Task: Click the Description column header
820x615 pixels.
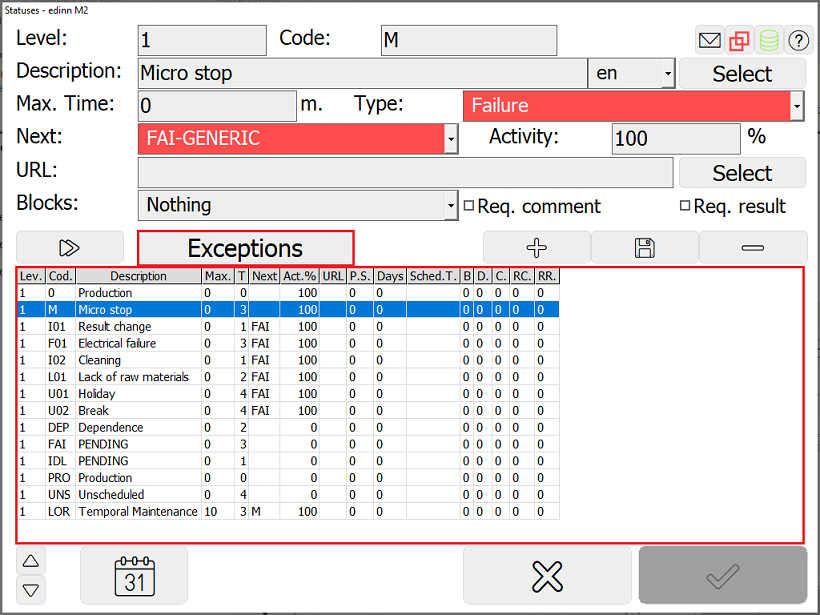Action: (139, 276)
